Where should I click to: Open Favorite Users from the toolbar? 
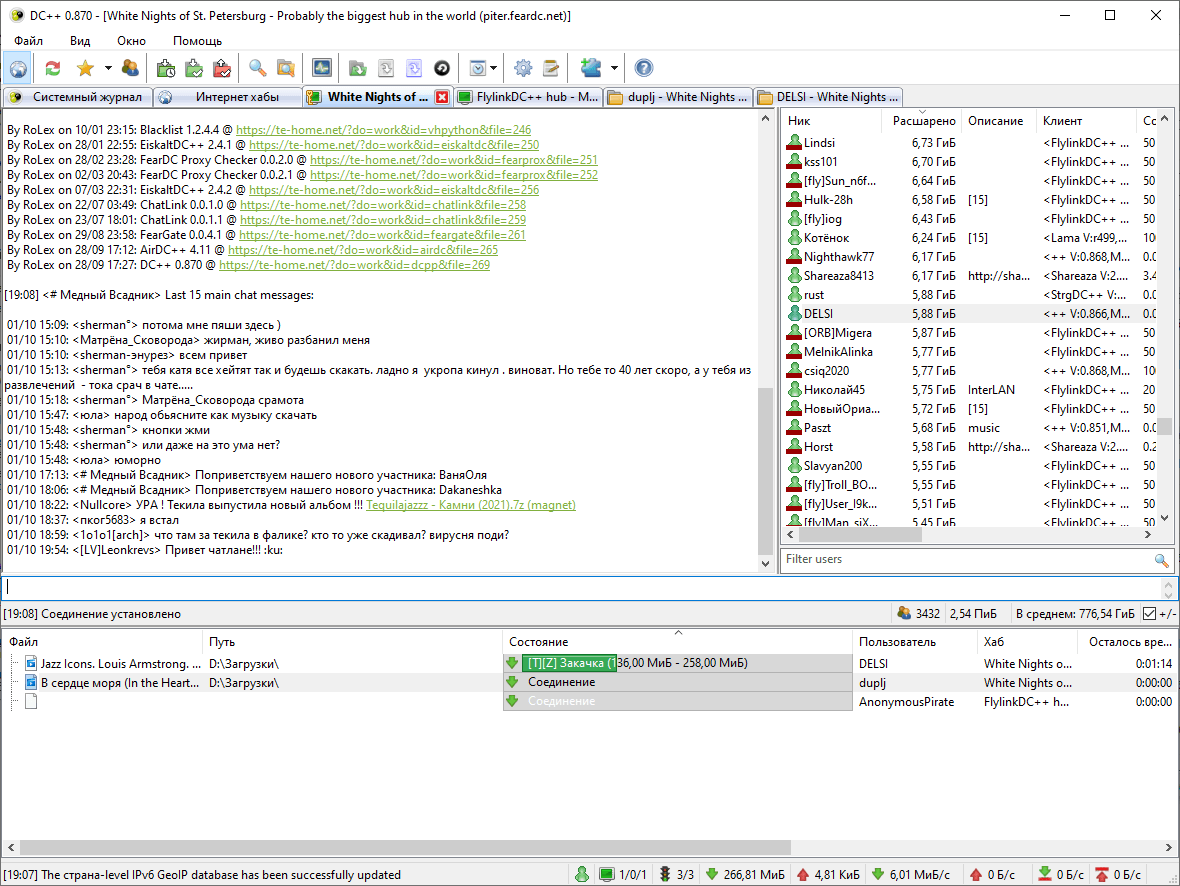pyautogui.click(x=130, y=68)
